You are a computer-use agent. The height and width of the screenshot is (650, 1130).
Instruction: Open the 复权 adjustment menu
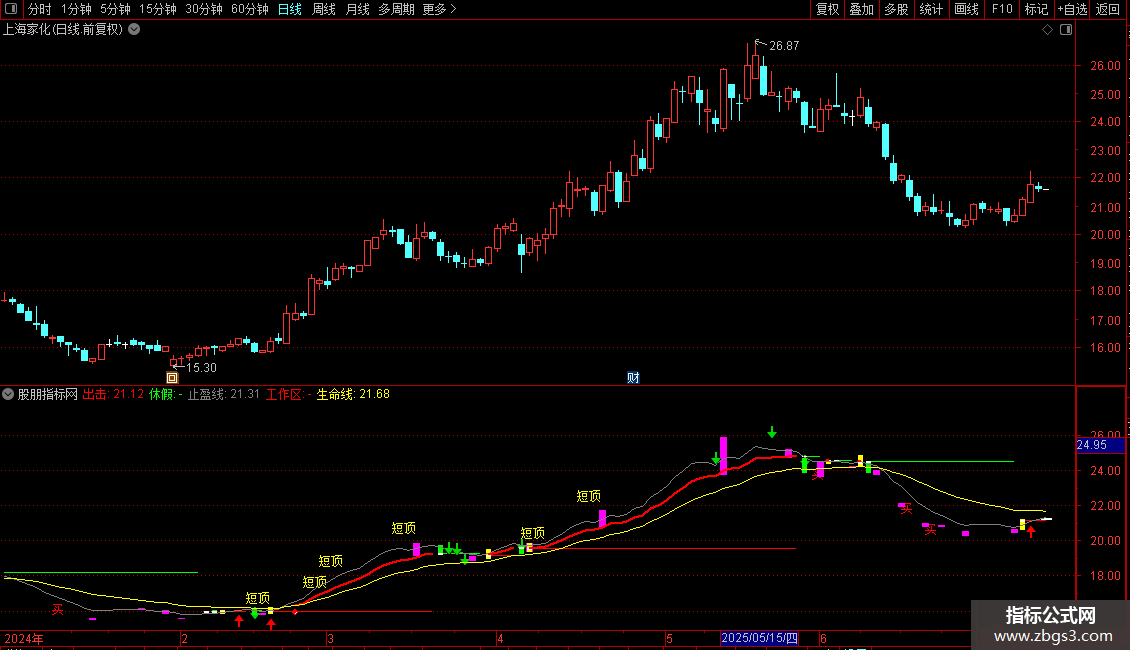827,9
